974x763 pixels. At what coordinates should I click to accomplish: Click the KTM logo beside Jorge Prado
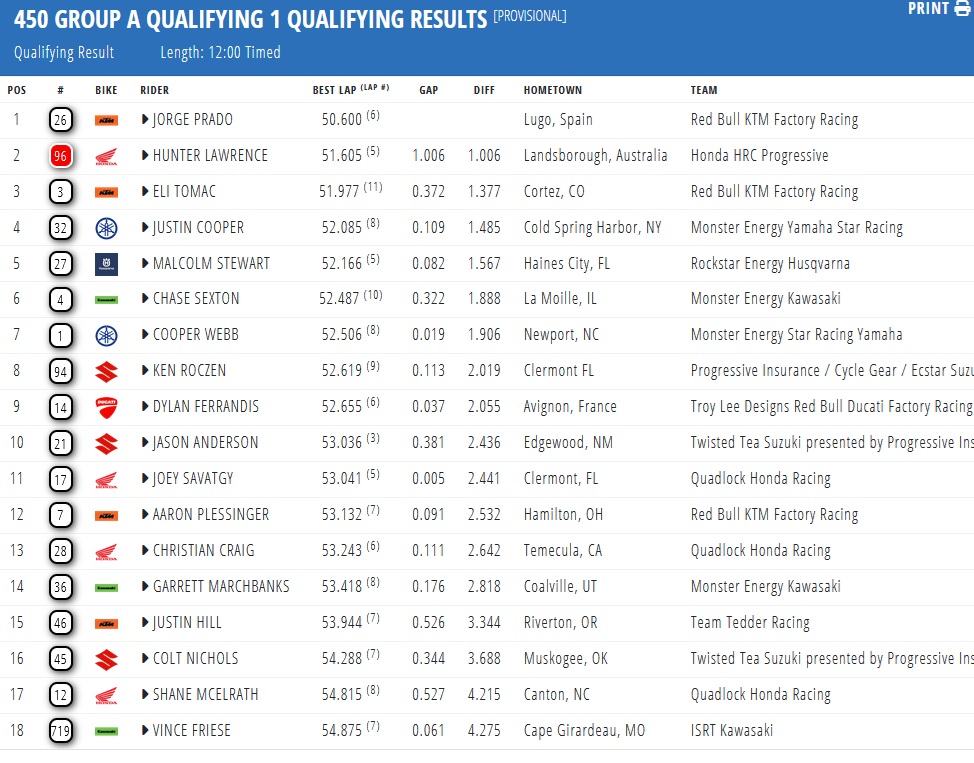pos(106,120)
